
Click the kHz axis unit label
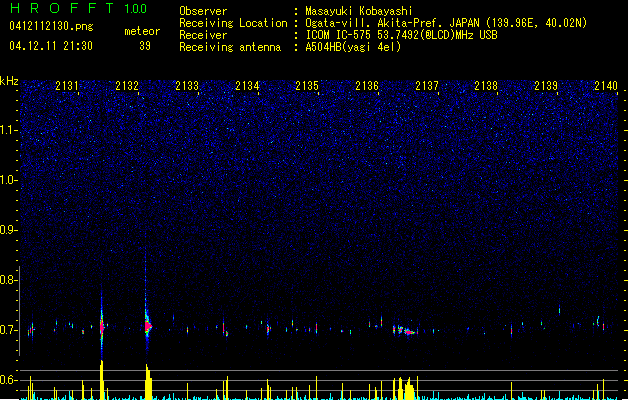coord(9,81)
